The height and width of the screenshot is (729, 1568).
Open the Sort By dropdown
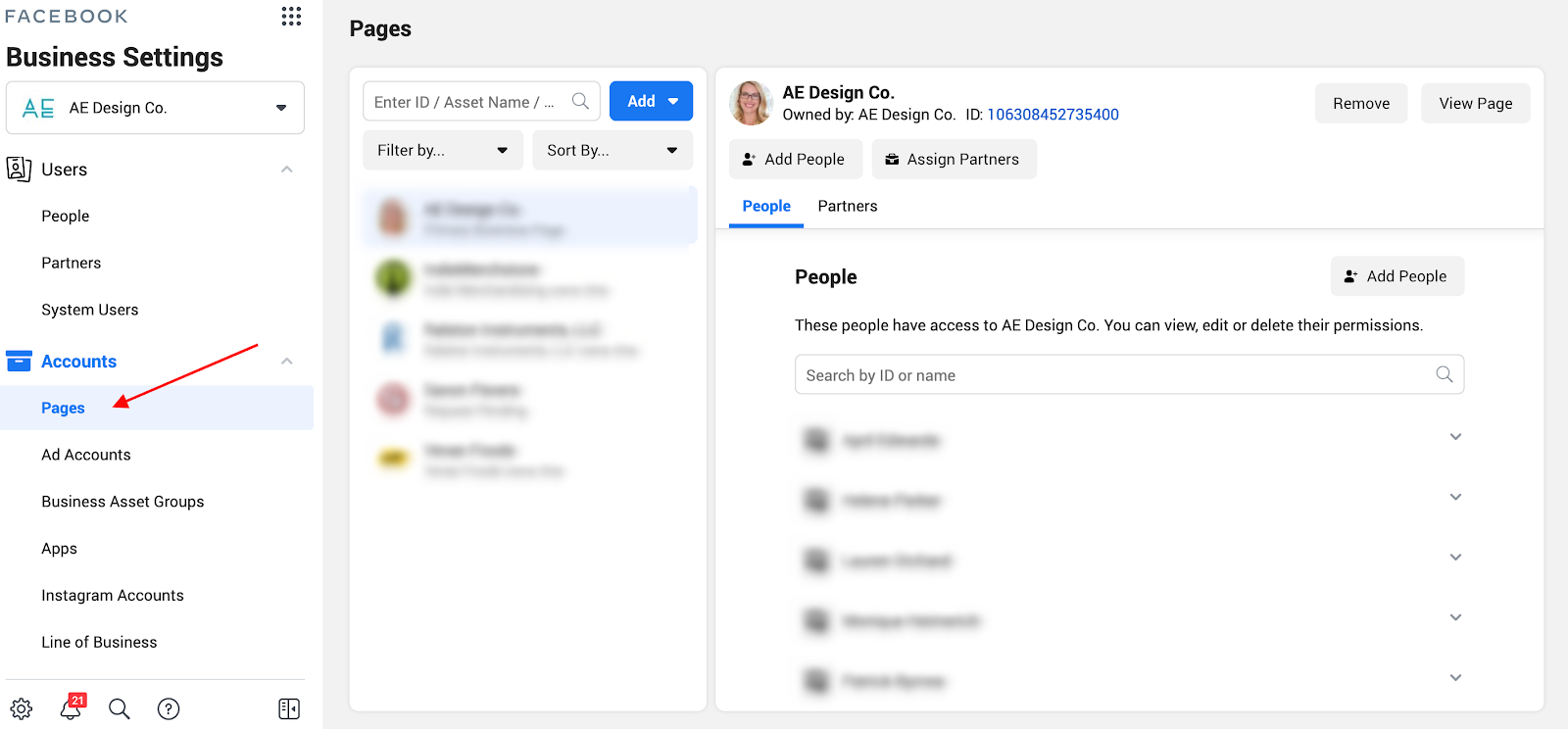(612, 150)
